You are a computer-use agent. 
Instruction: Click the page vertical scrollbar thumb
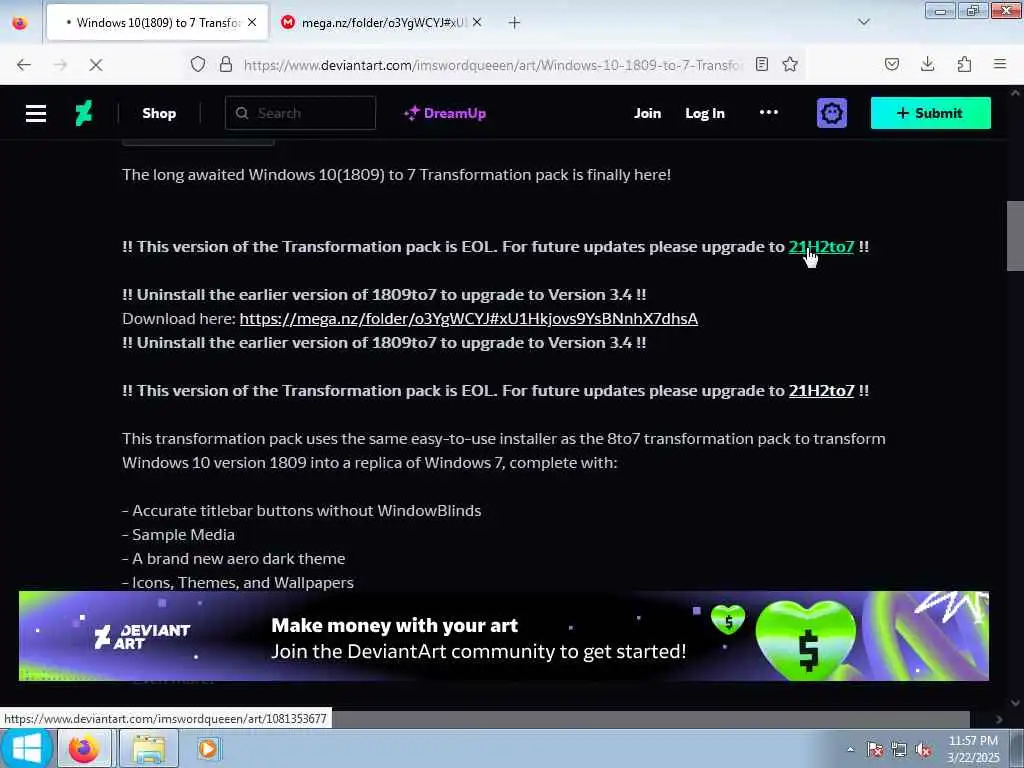pyautogui.click(x=1015, y=236)
